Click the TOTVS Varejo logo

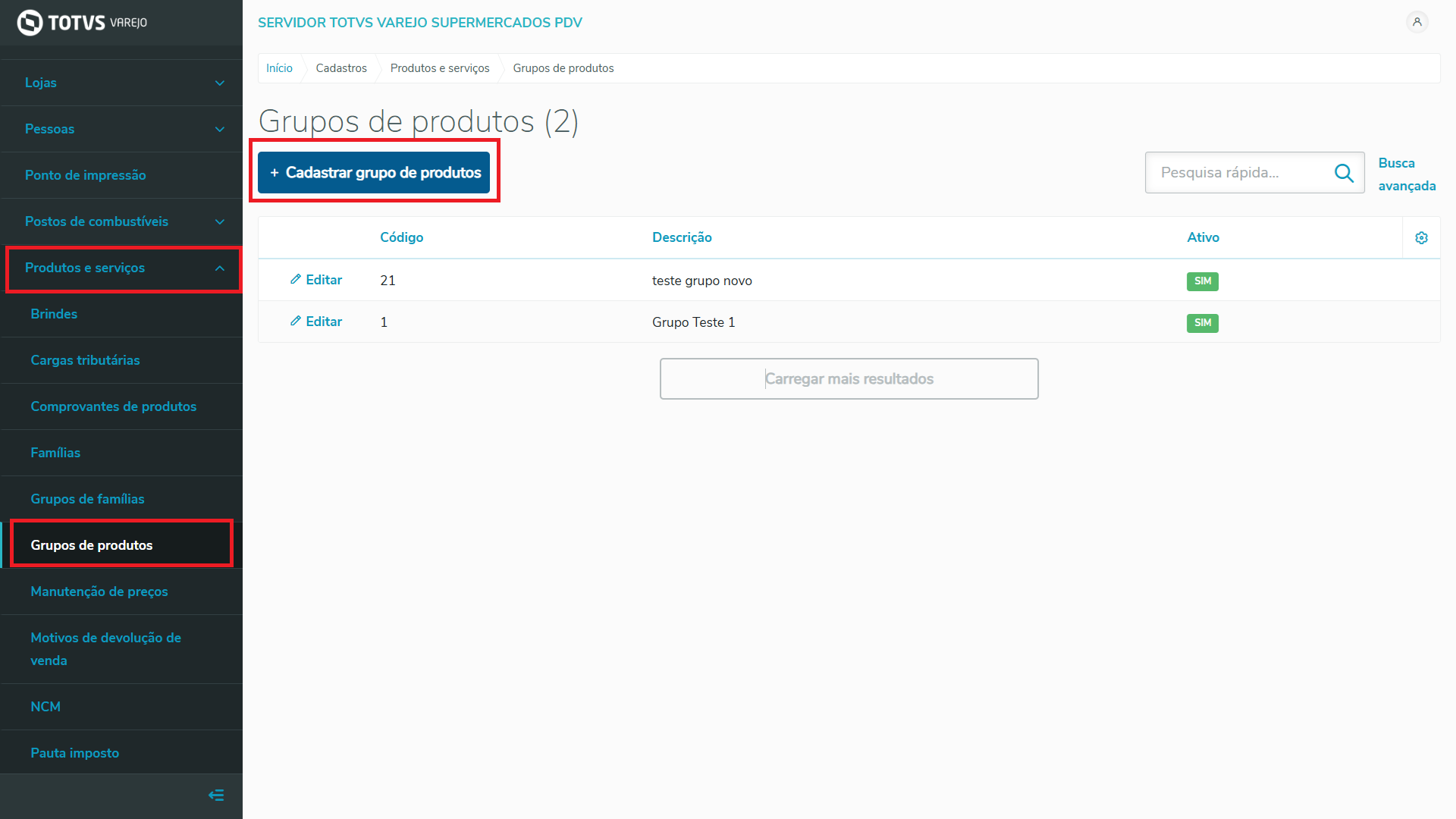(82, 22)
